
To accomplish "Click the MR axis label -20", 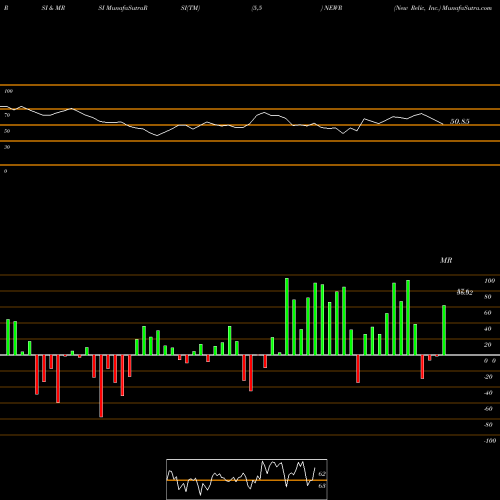I will [x=488, y=377].
